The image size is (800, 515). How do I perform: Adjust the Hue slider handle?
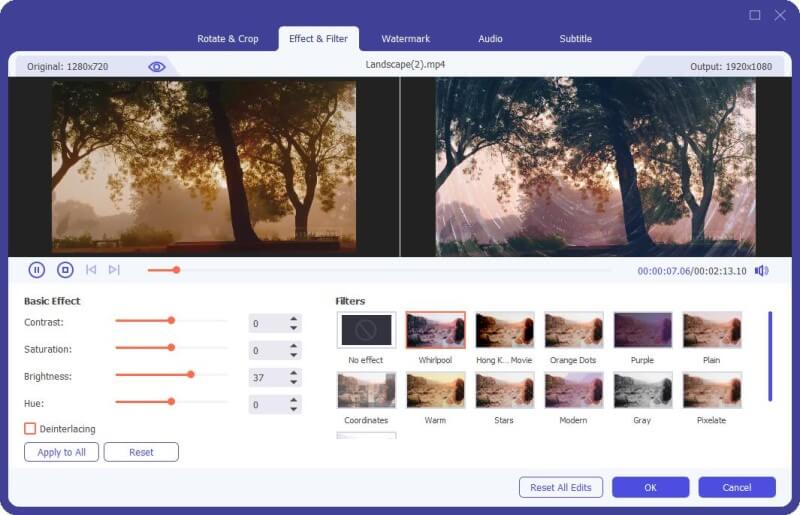click(x=171, y=402)
